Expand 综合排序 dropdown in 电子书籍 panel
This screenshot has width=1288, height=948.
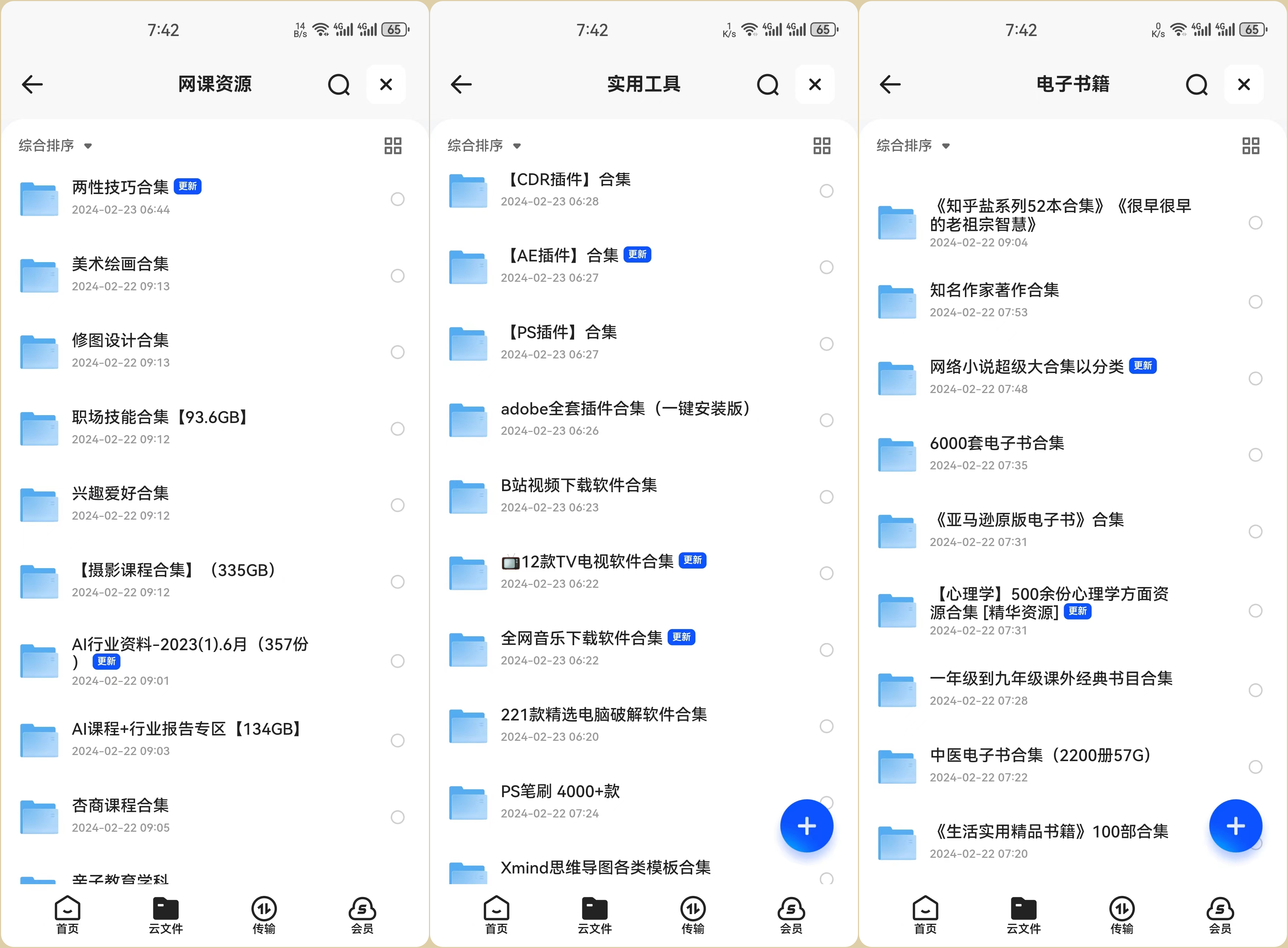point(913,146)
